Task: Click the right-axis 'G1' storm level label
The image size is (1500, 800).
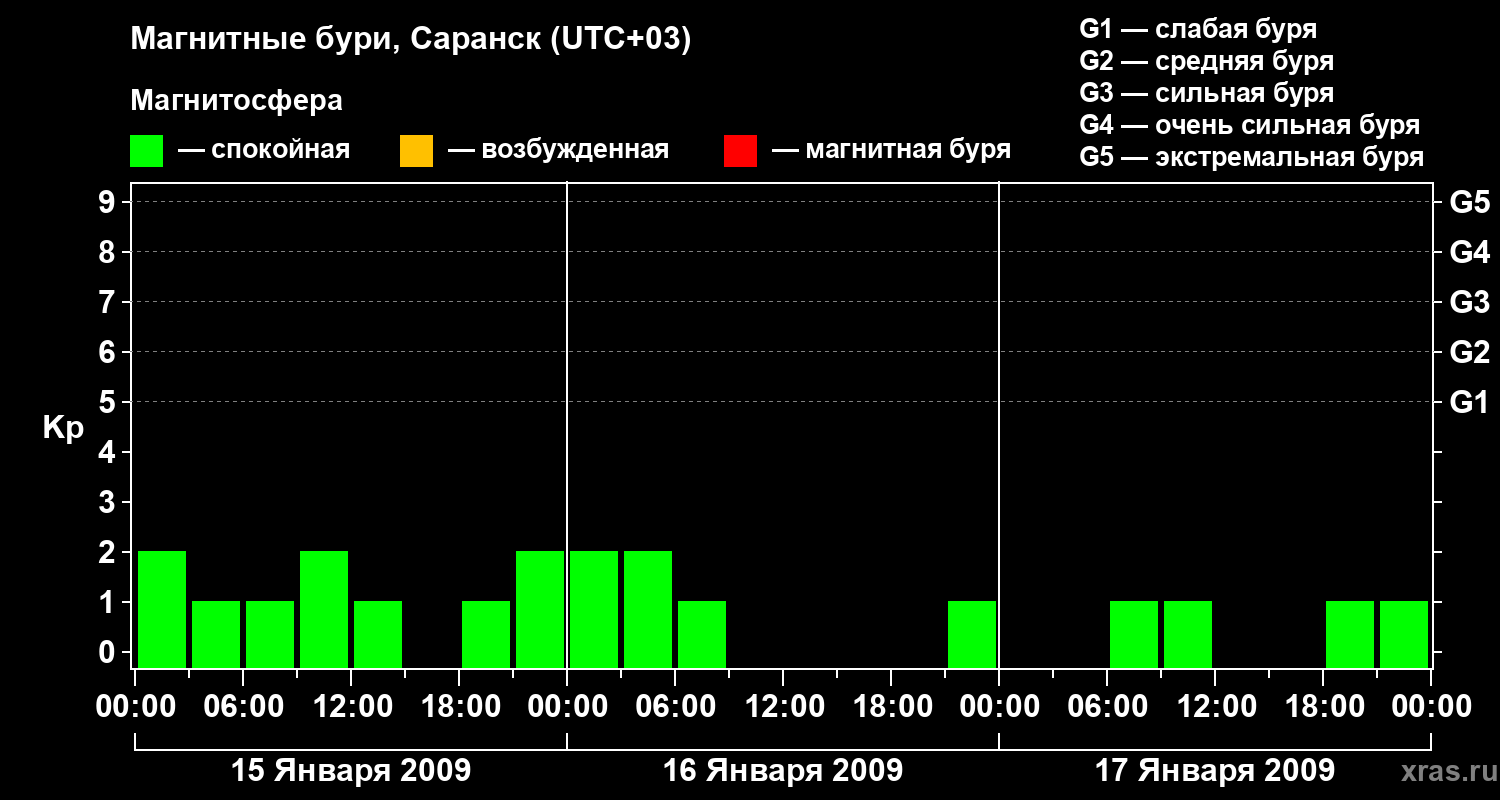Action: click(x=1470, y=402)
